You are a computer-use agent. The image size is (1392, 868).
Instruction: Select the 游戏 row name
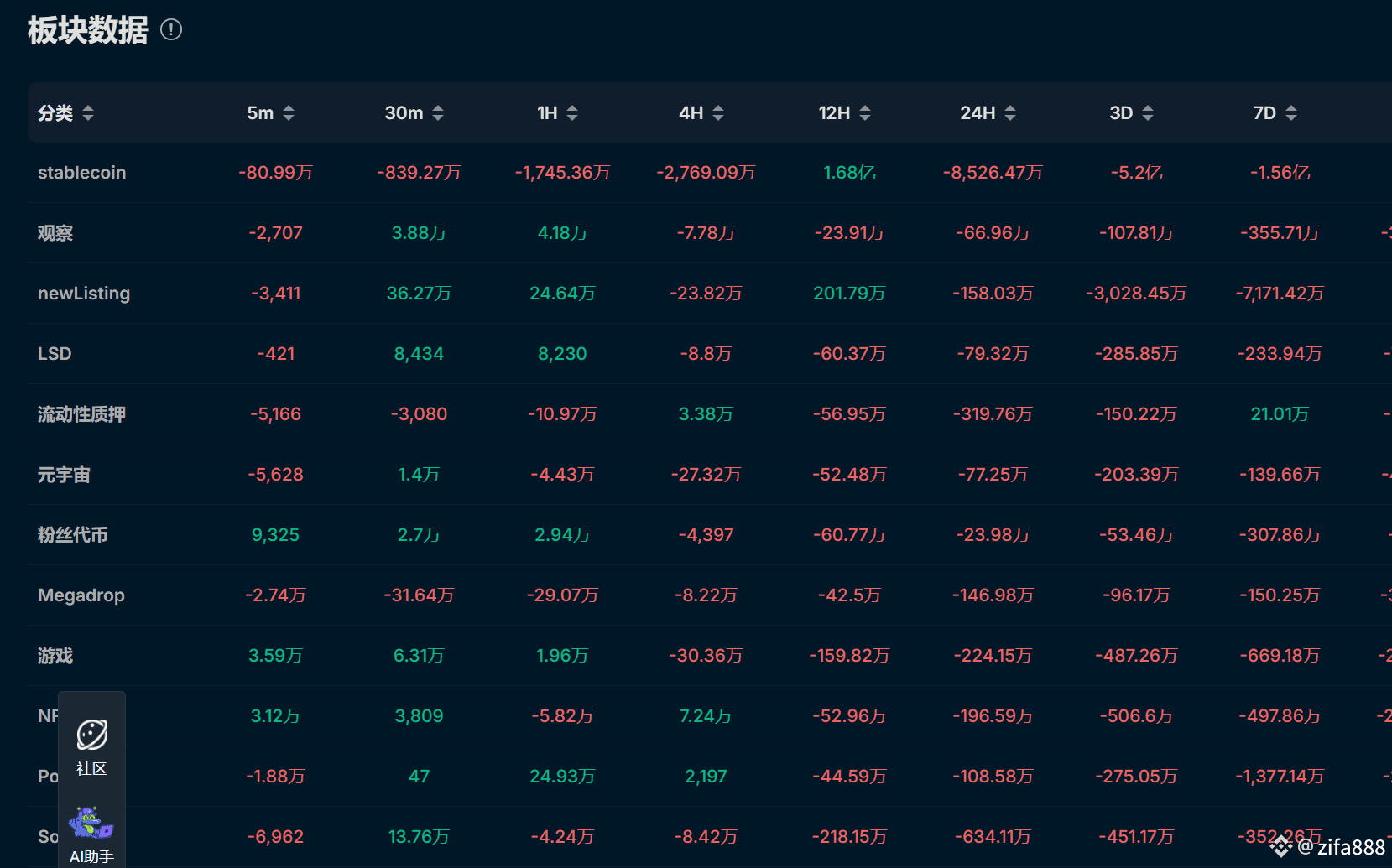click(55, 656)
